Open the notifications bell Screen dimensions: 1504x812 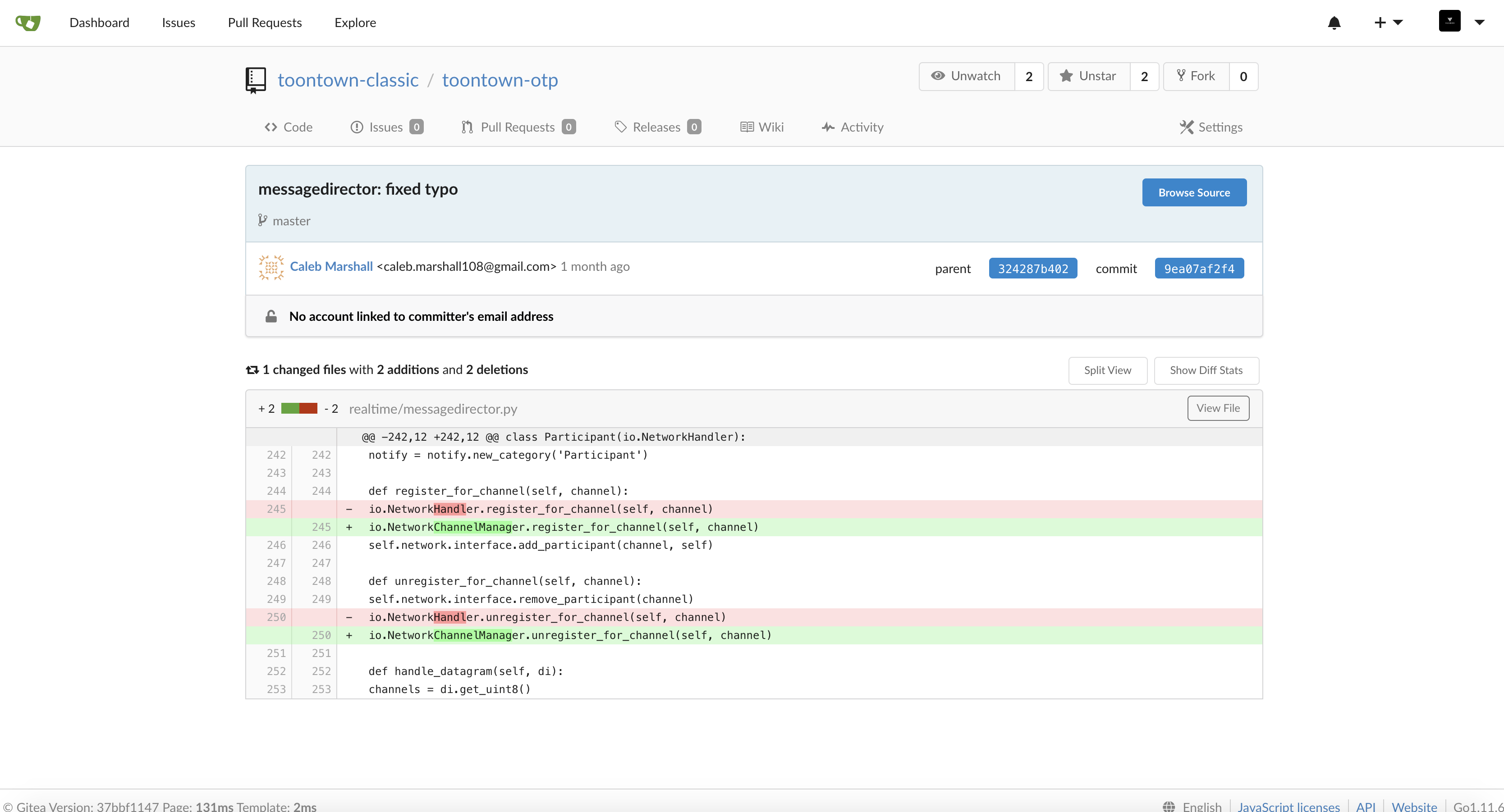click(x=1334, y=23)
